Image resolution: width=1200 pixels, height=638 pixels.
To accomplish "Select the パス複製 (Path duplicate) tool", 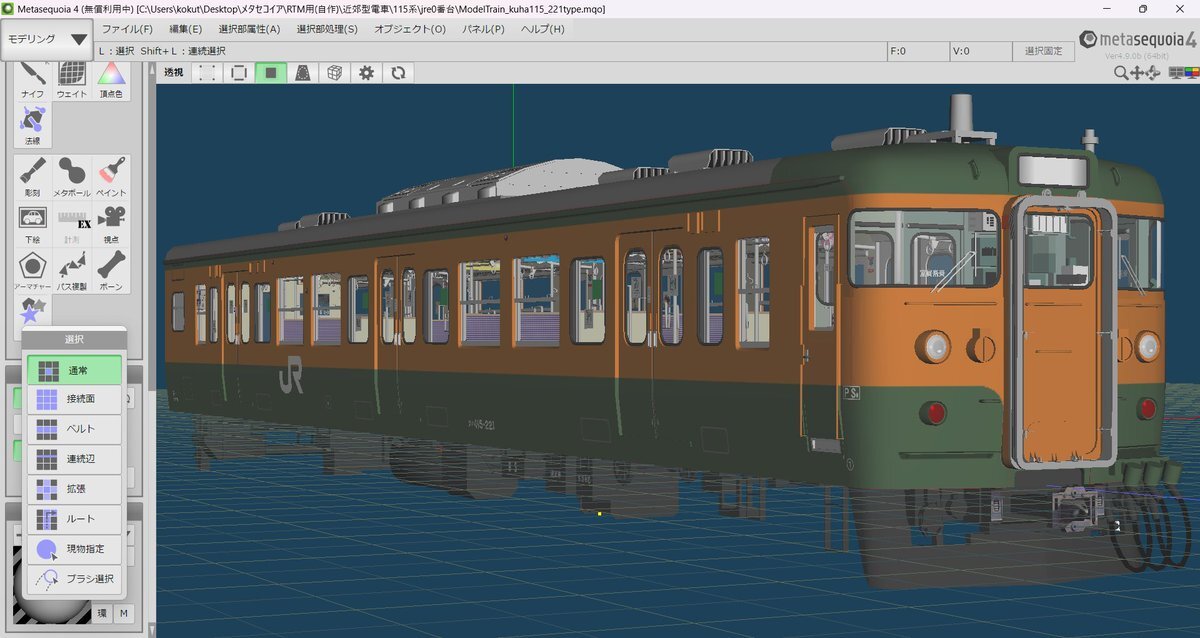I will coord(72,271).
